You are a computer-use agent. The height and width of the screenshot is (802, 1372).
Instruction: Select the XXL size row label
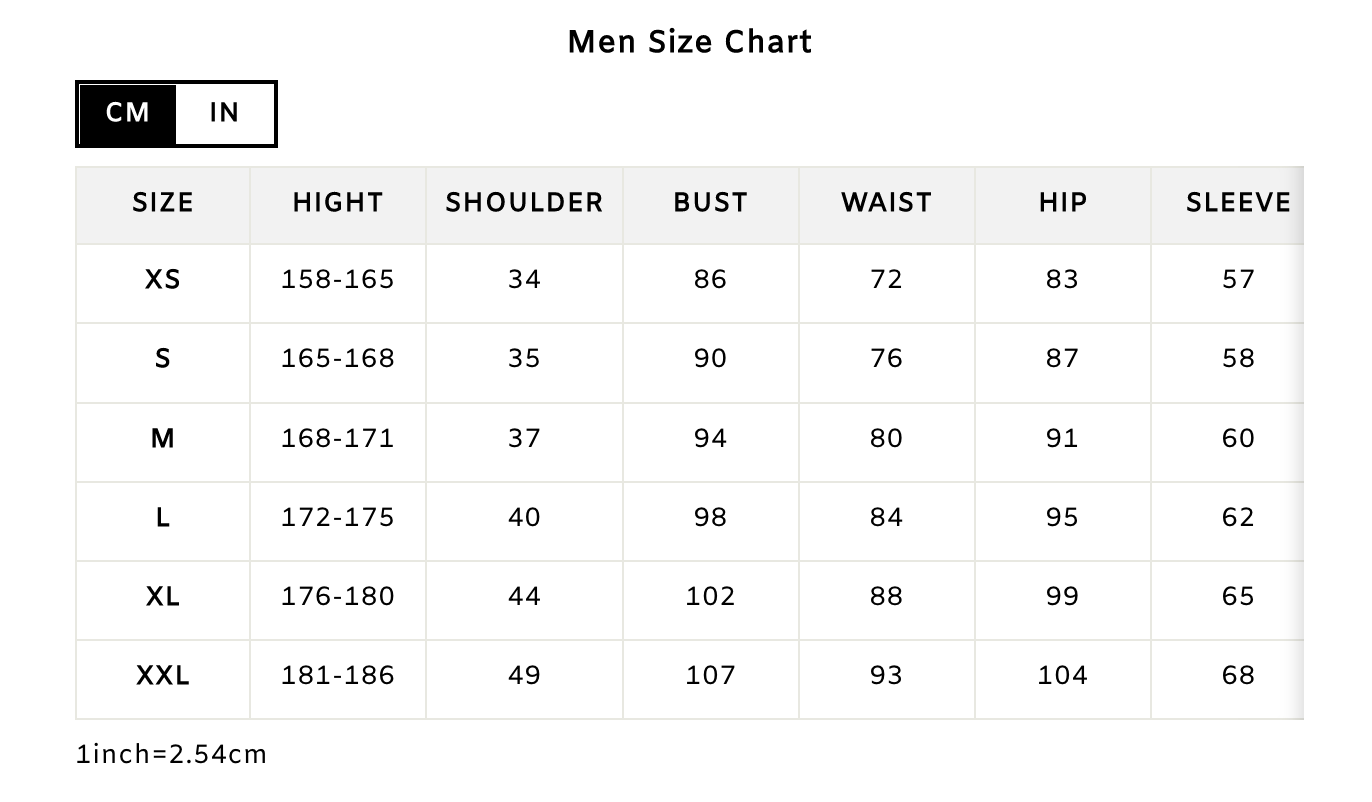point(163,676)
